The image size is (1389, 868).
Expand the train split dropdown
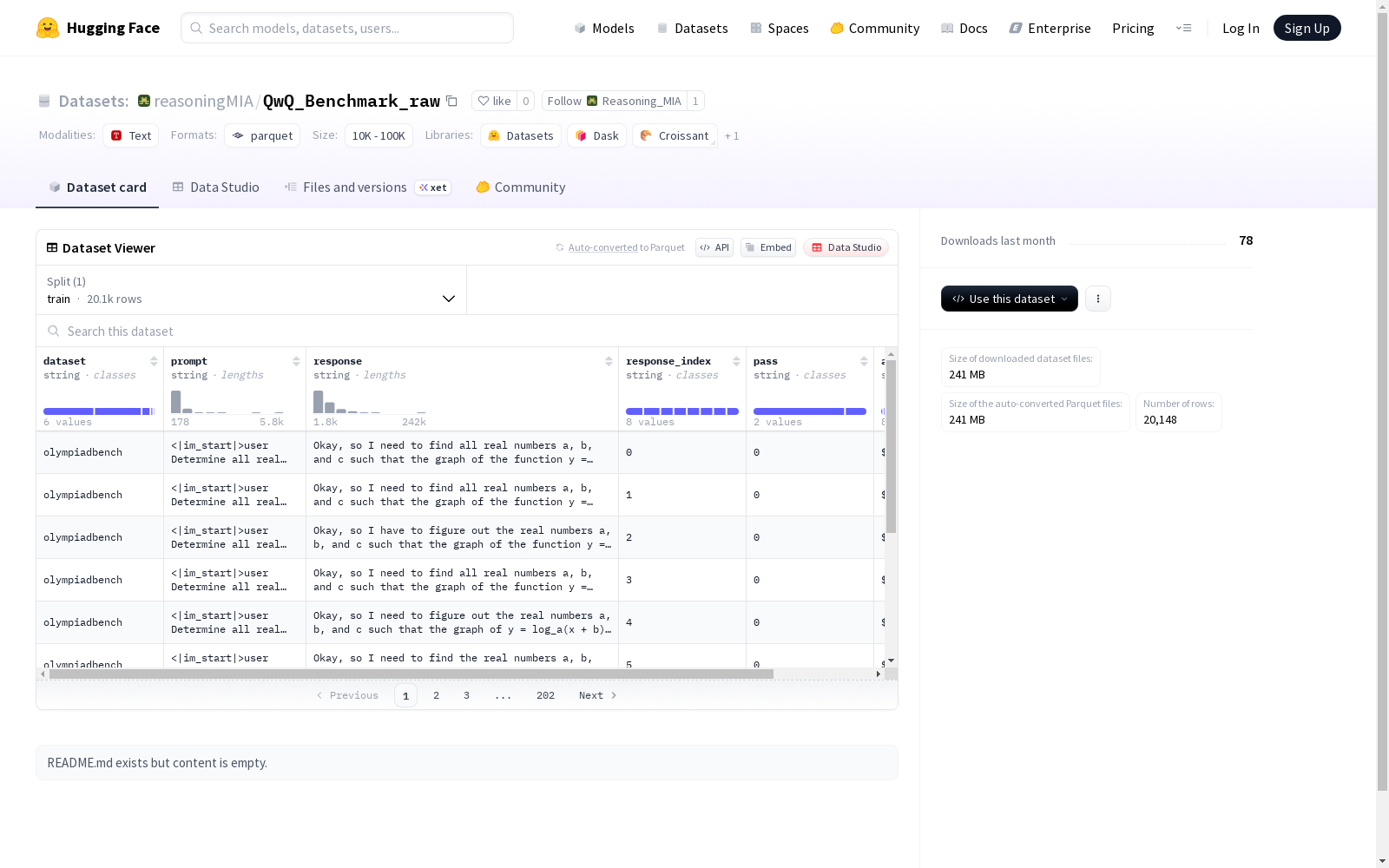251,290
